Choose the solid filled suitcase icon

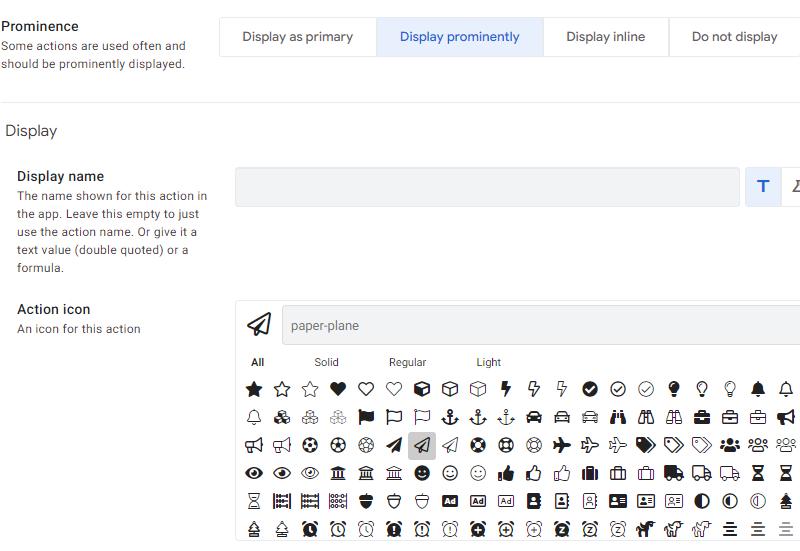[x=590, y=473]
